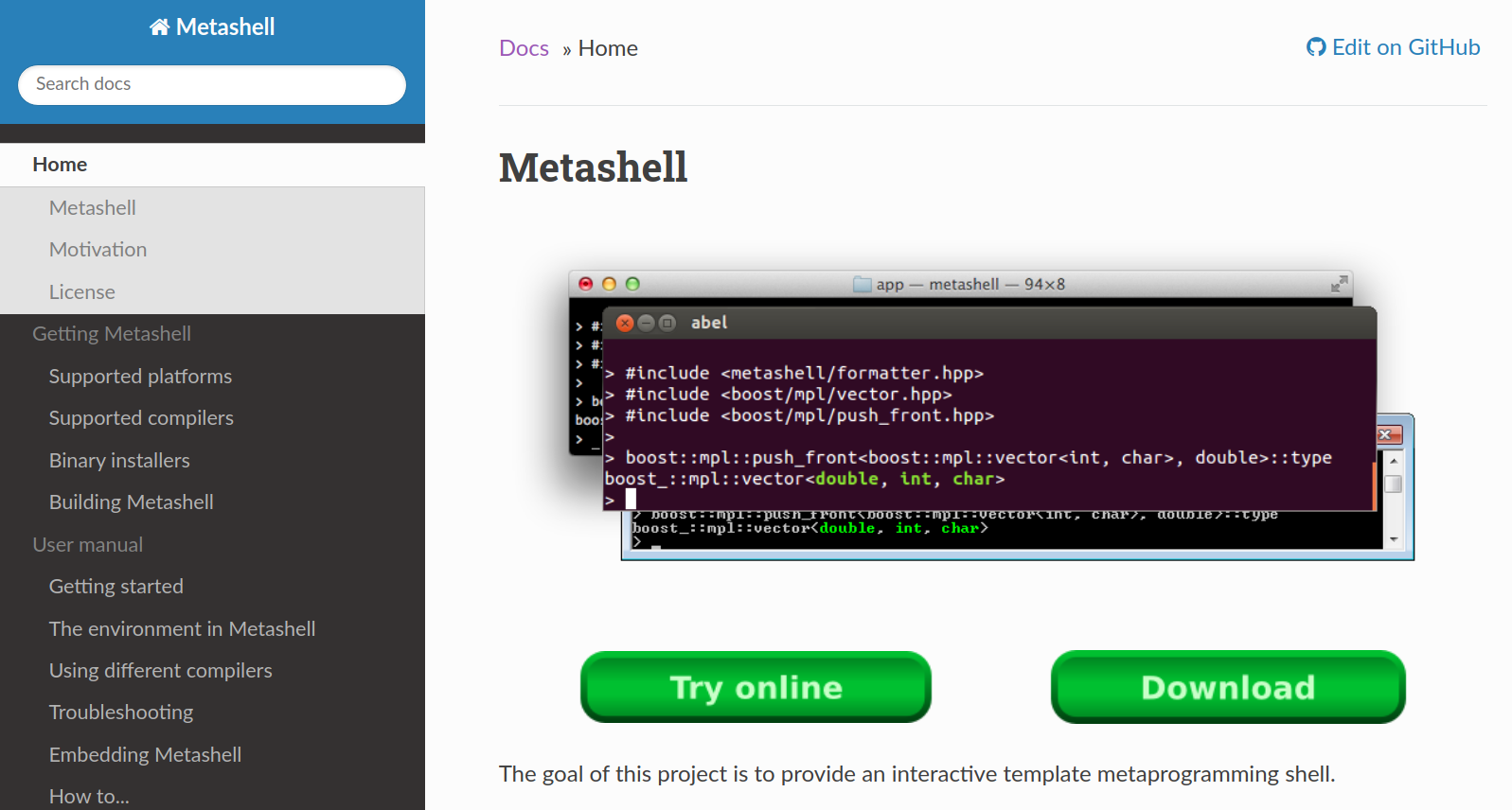Click the Metashell title in sidebar header
1512x810 pixels.
click(225, 27)
